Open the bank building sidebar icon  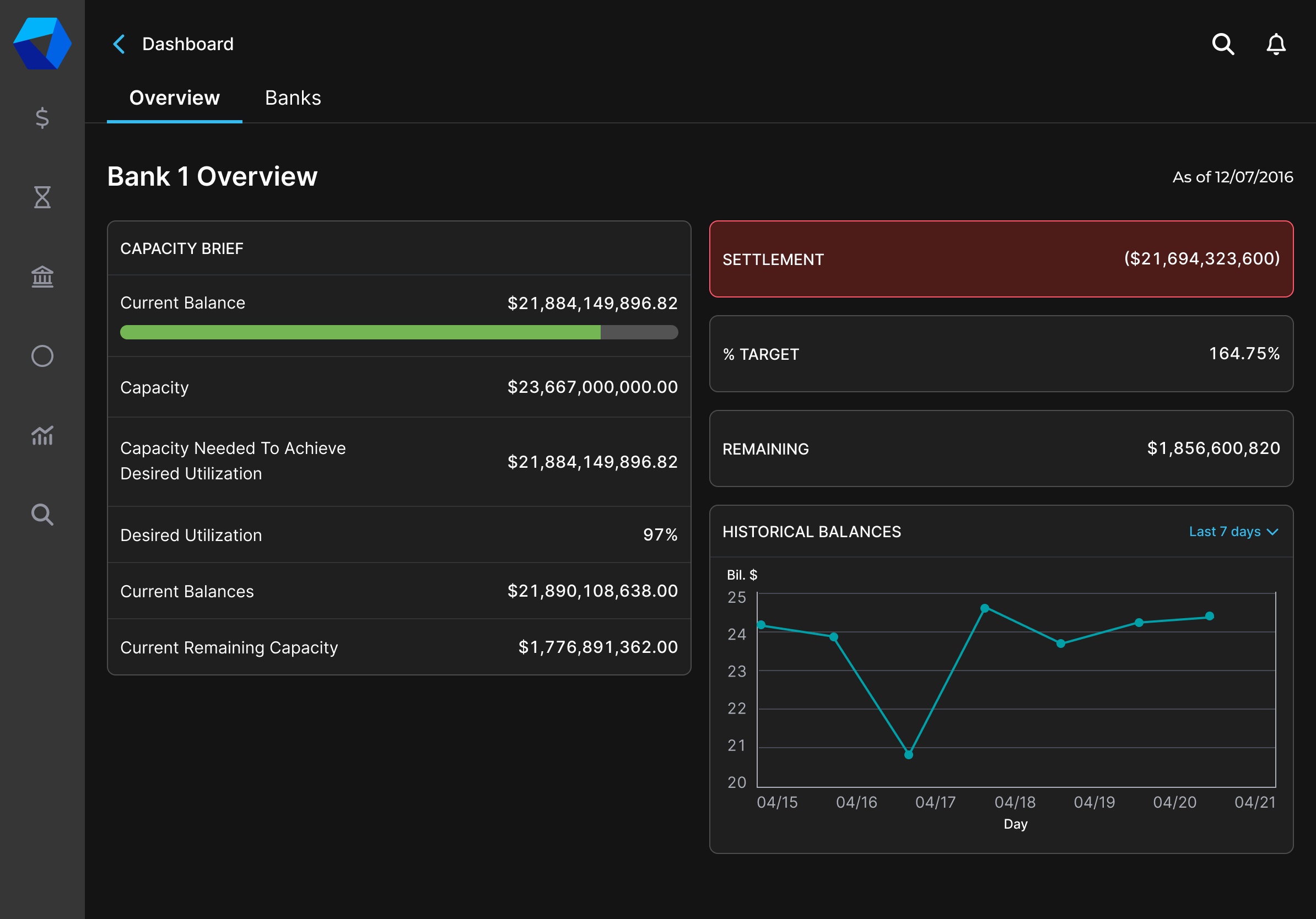42,277
